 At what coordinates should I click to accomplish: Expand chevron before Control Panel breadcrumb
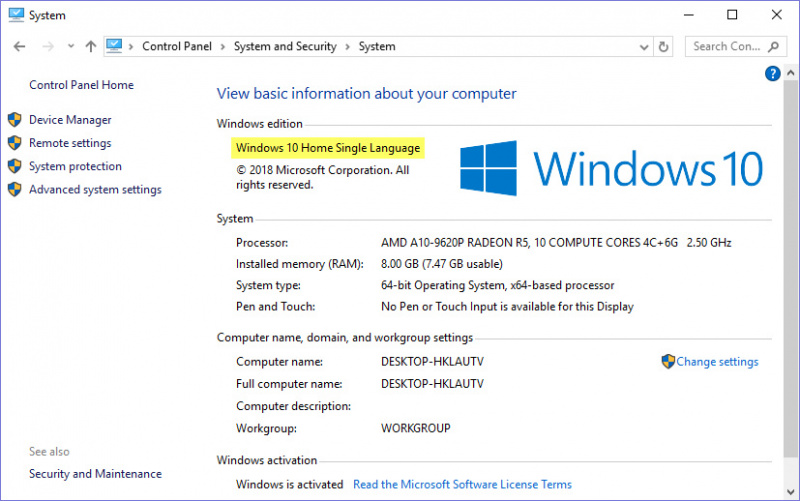(x=131, y=47)
